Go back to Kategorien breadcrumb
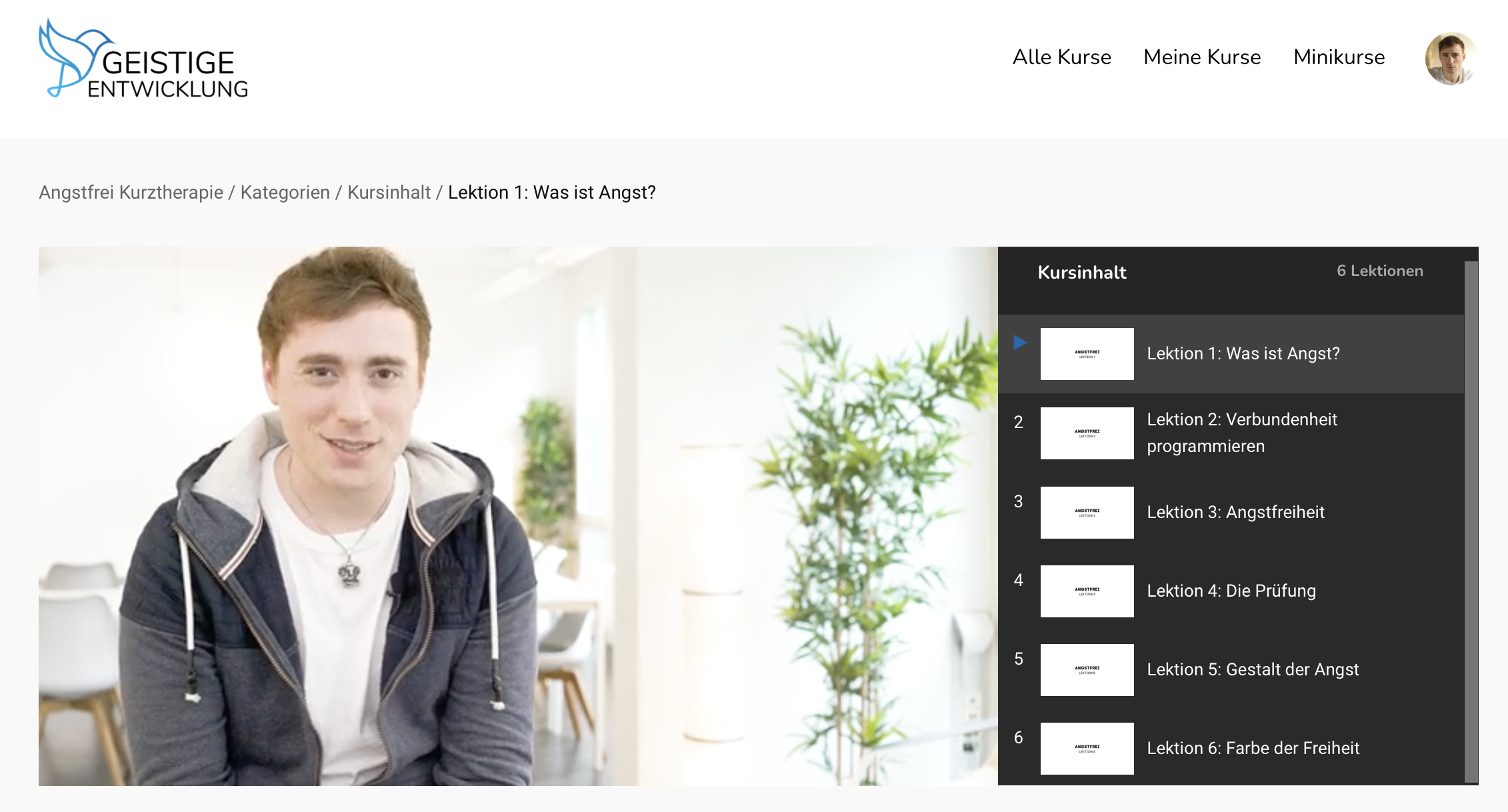The image size is (1508, 812). tap(285, 193)
